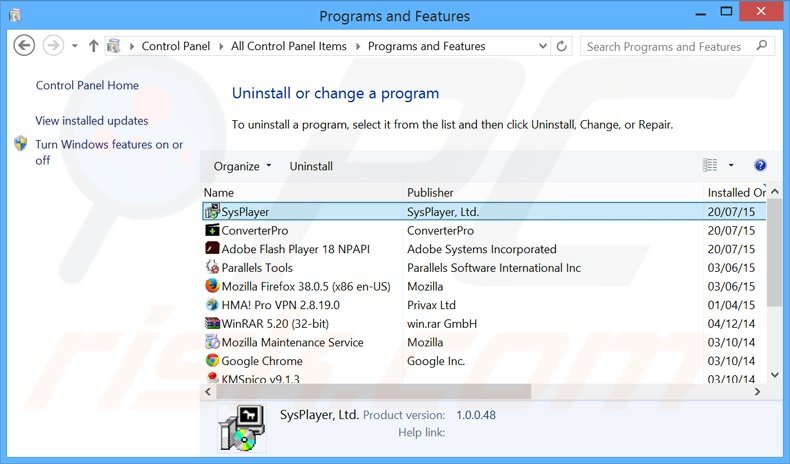Select Mozilla Firefox 38.0.5 entry
This screenshot has width=790, height=464.
pyautogui.click(x=306, y=286)
